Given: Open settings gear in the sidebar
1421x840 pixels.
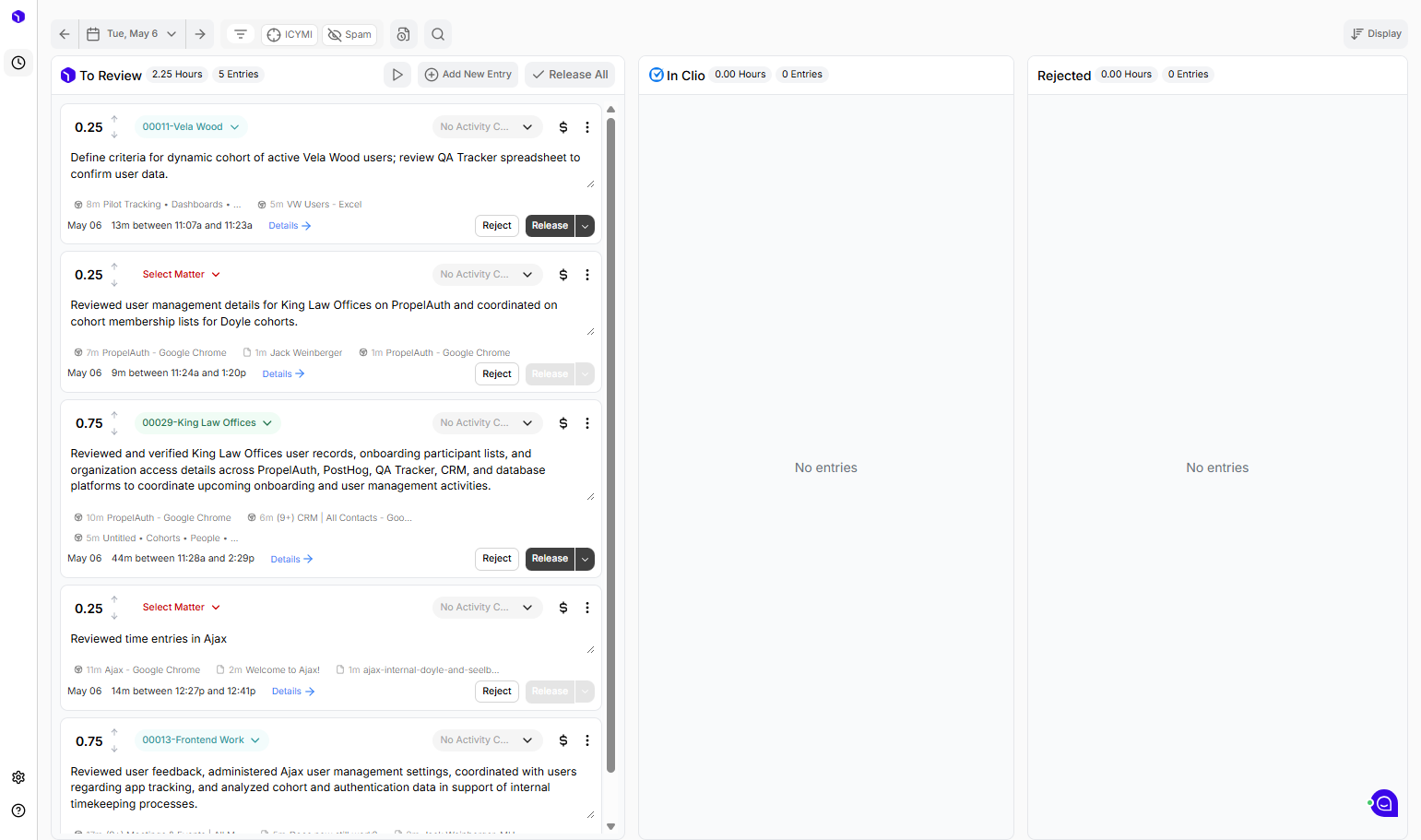Looking at the screenshot, I should pos(18,777).
